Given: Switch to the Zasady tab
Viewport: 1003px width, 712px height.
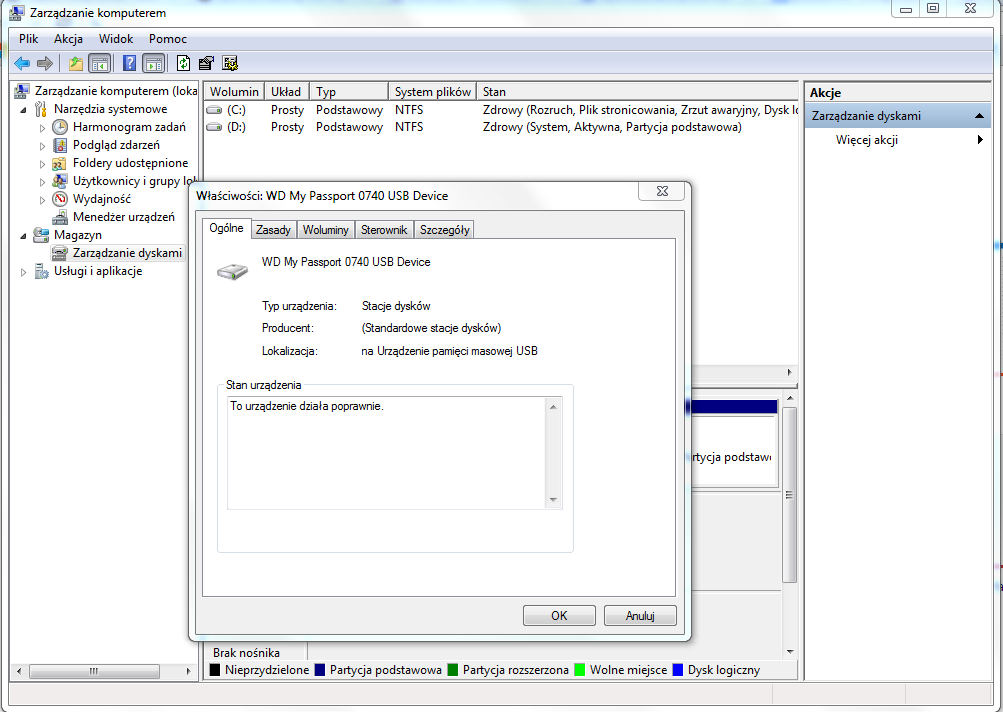Looking at the screenshot, I should pos(273,230).
